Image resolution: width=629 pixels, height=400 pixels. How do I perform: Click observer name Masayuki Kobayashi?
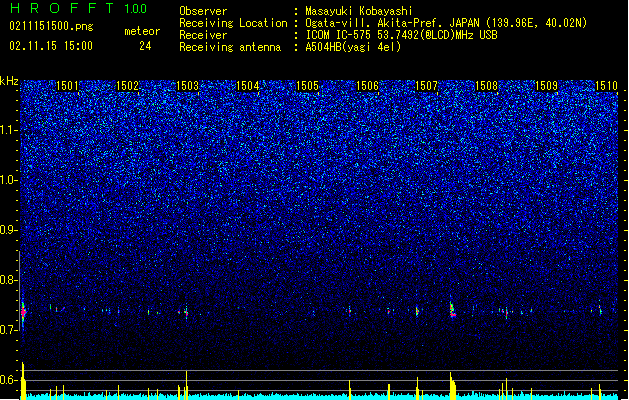[359, 11]
